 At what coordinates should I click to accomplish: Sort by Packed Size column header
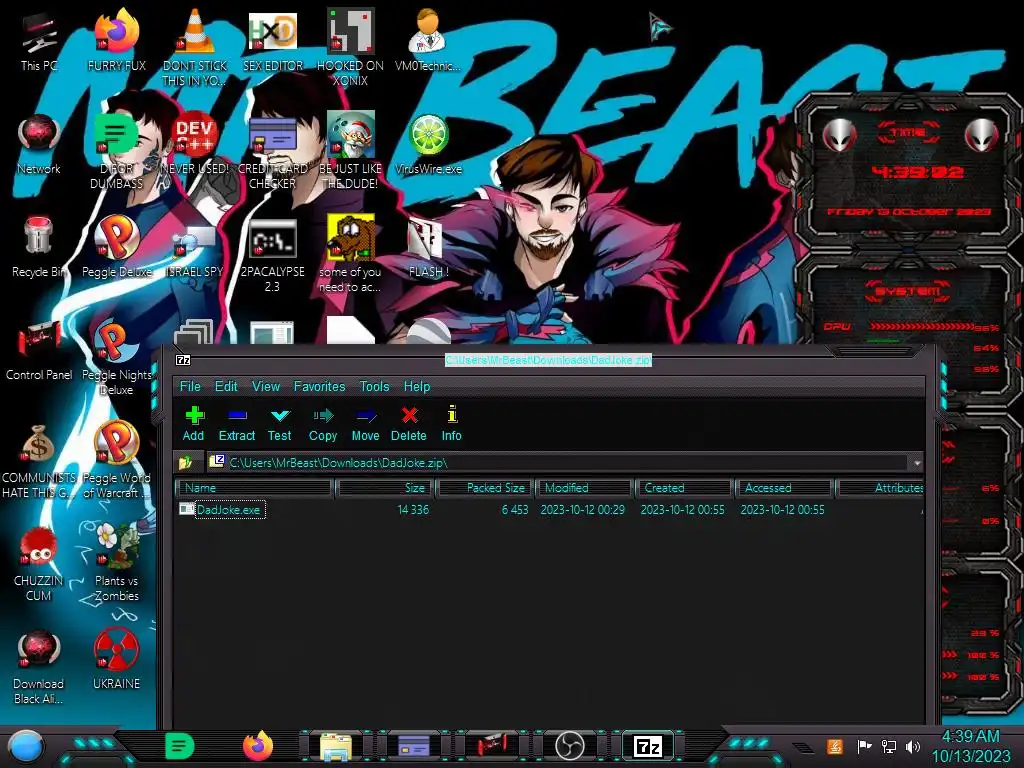click(x=486, y=488)
